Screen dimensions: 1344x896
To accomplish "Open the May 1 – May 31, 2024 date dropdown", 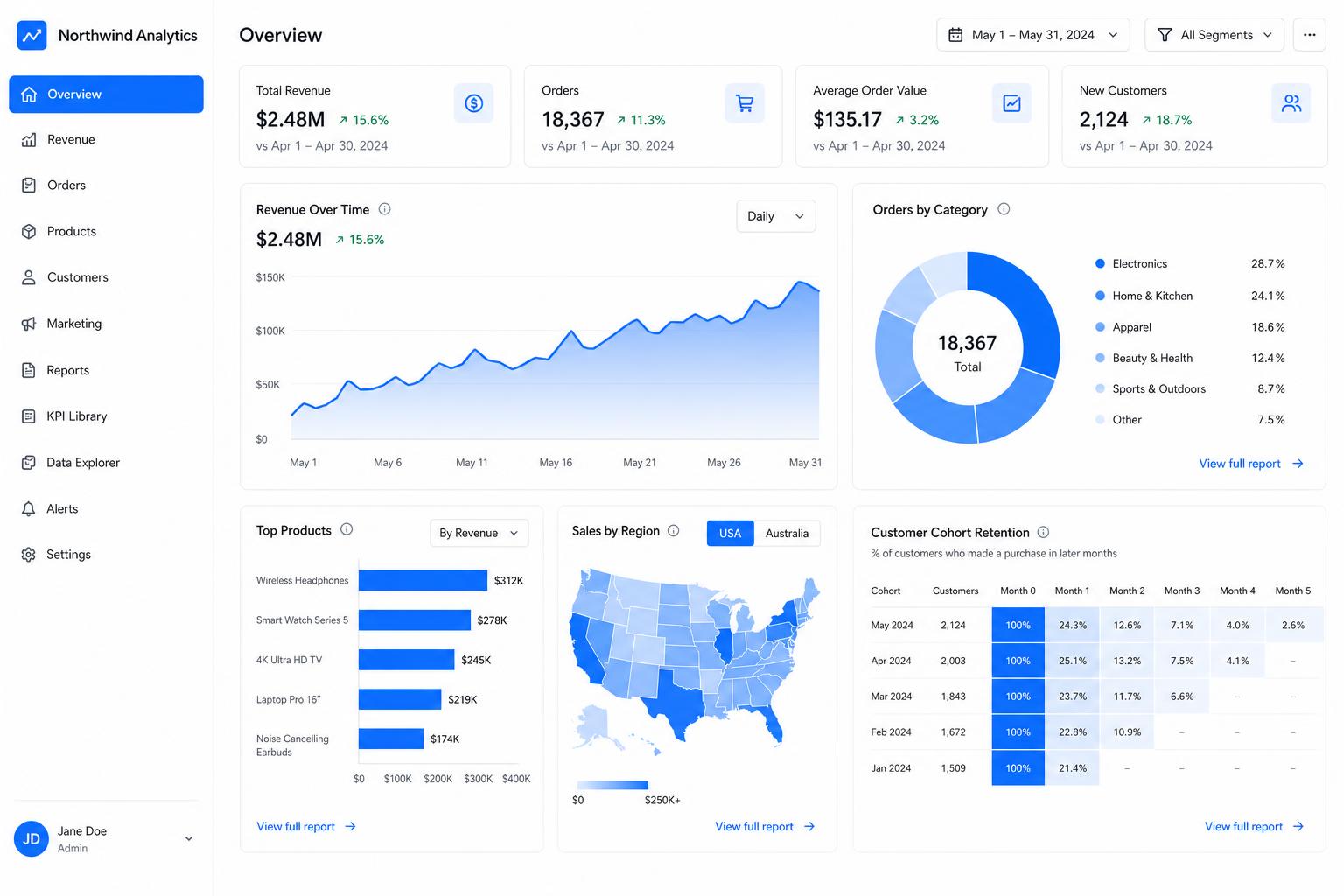I will [1033, 35].
